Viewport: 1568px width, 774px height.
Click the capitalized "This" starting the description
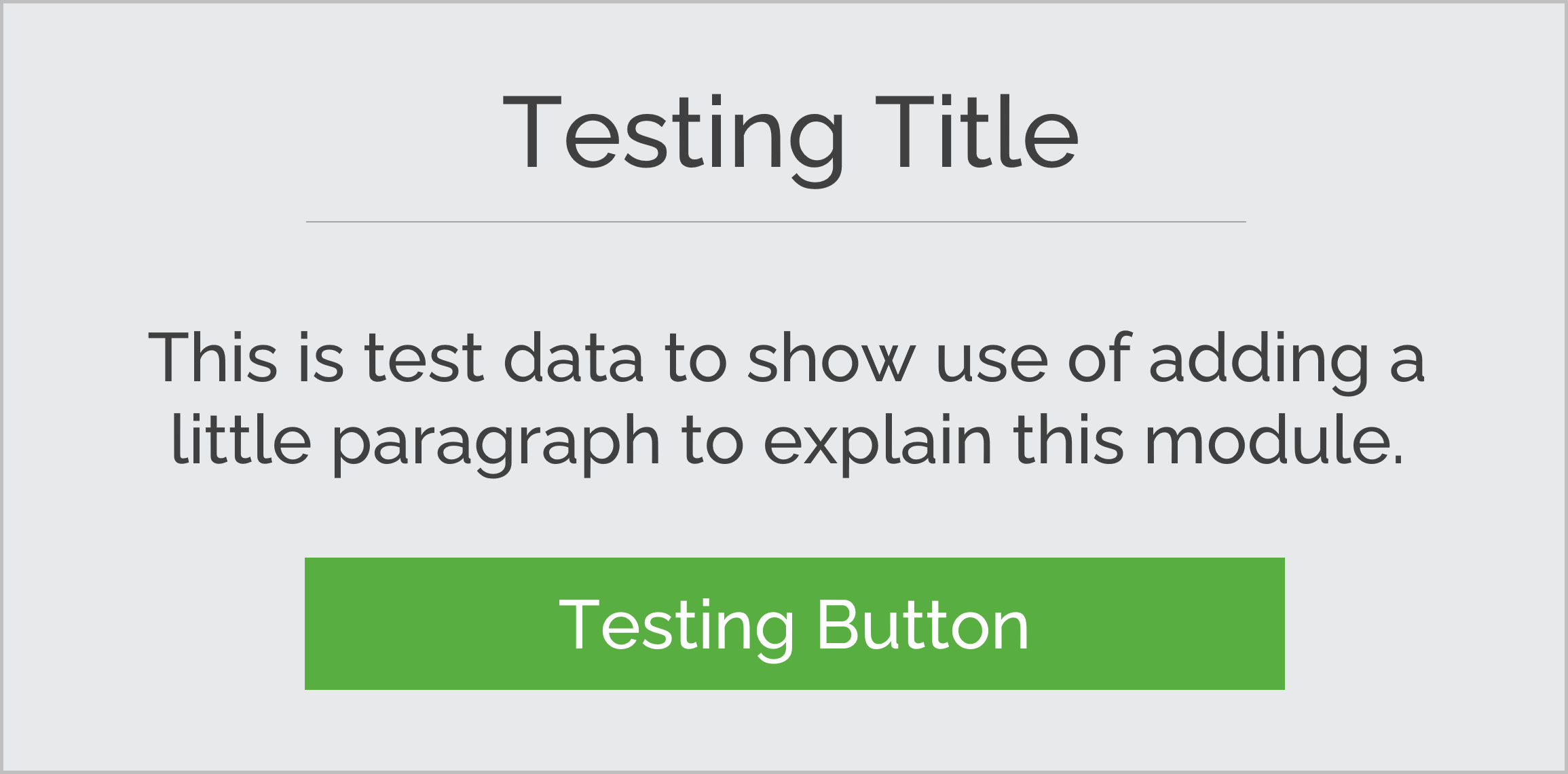(x=212, y=357)
